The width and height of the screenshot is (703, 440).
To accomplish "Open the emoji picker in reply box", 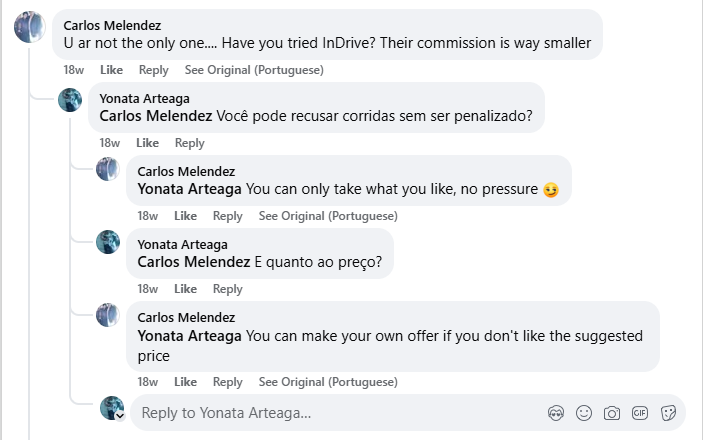I will [584, 413].
